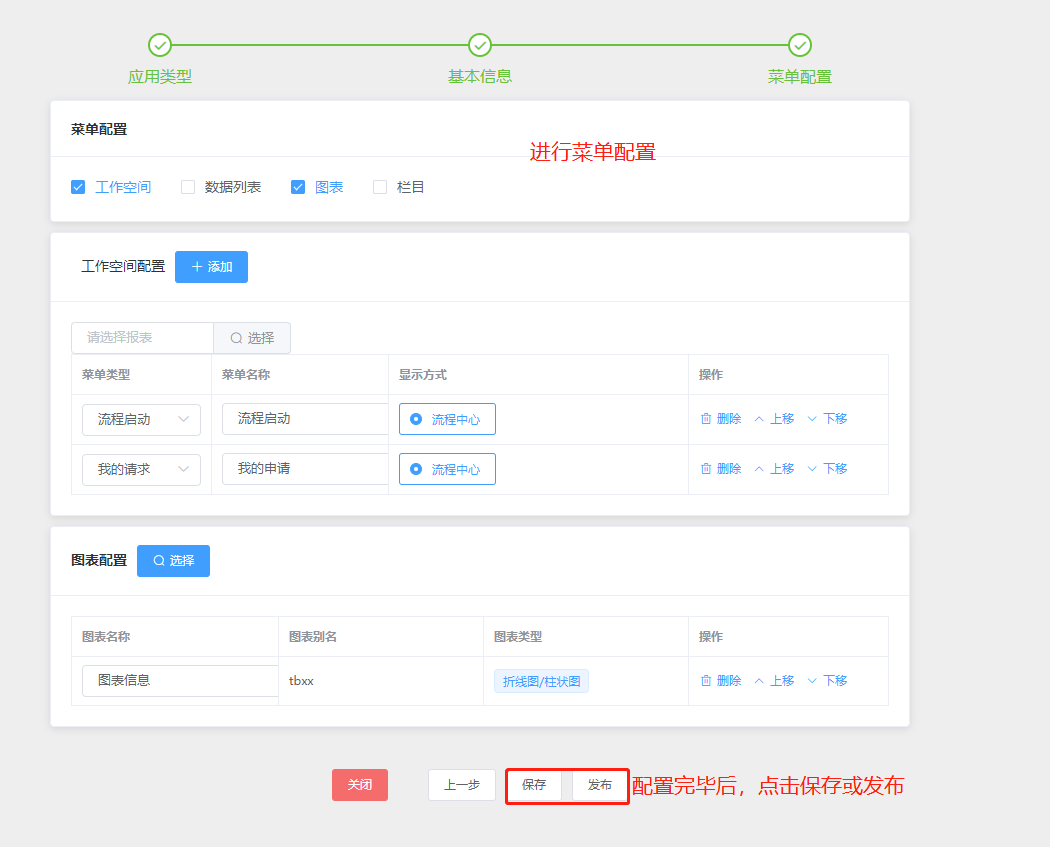Click the 请选择报表 input field
The width and height of the screenshot is (1050, 847).
coord(142,338)
